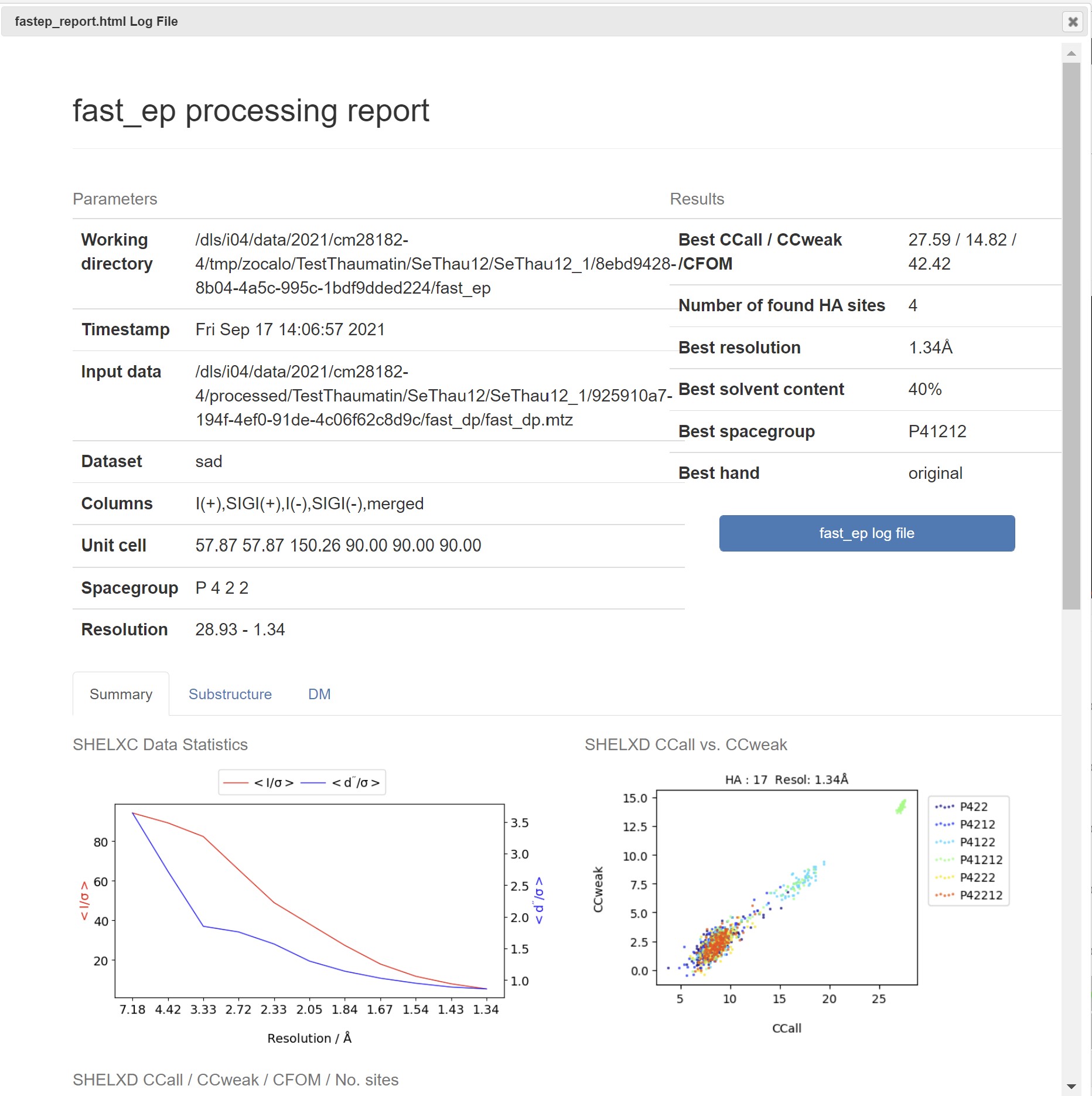Click the spacegroup value P 4 2 2
This screenshot has height=1096, width=1092.
[222, 588]
